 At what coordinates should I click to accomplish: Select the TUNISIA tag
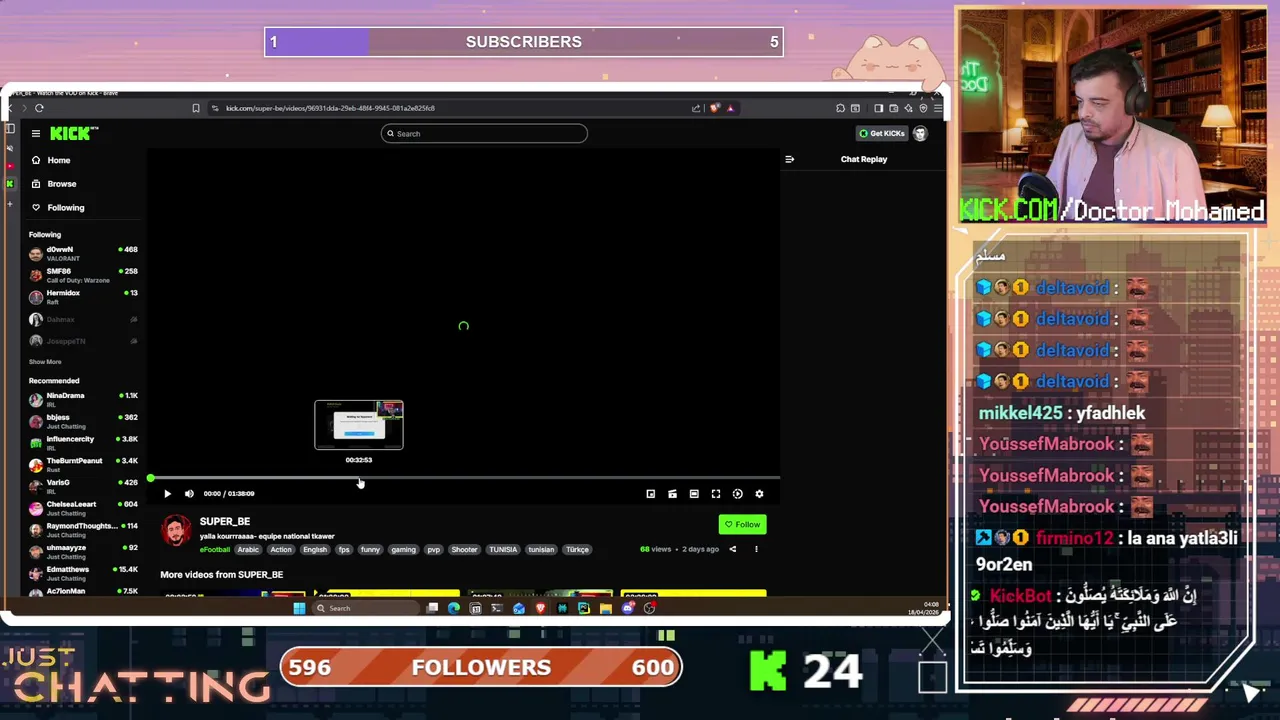coord(503,549)
